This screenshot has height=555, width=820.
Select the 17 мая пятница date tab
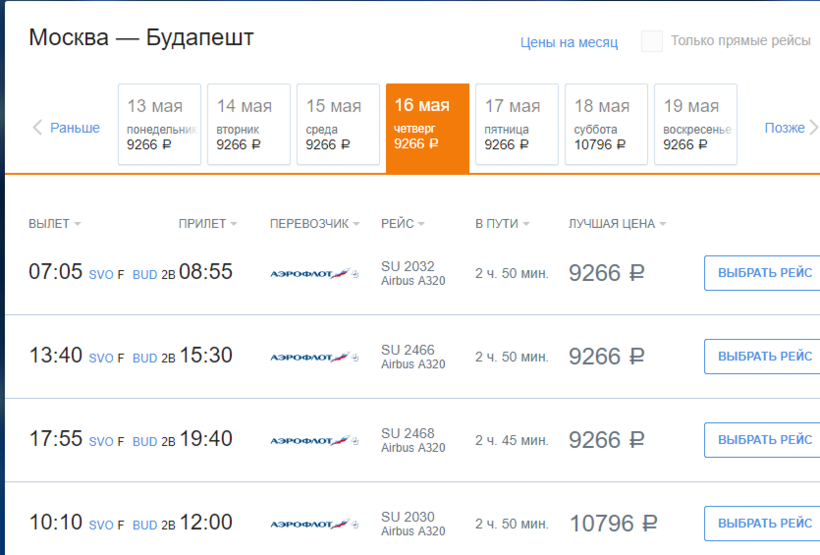coord(516,124)
